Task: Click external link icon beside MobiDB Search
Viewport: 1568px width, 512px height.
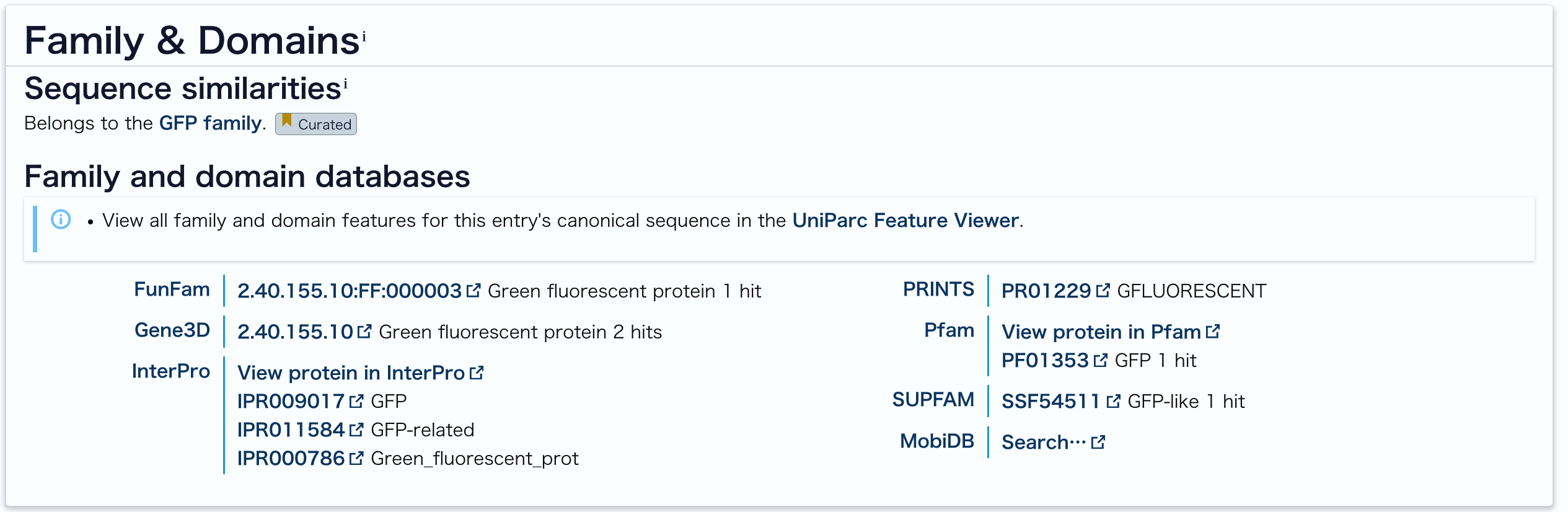Action: point(1098,442)
